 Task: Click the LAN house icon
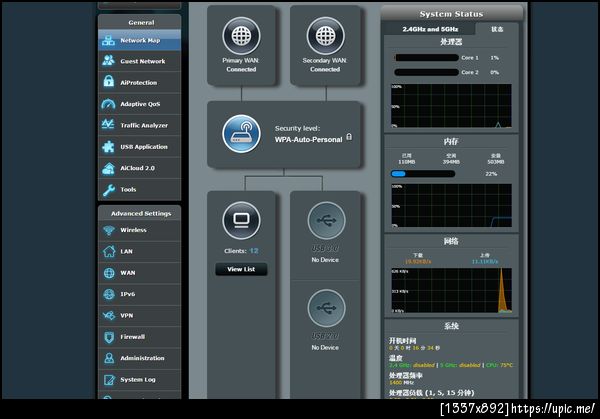click(x=109, y=251)
